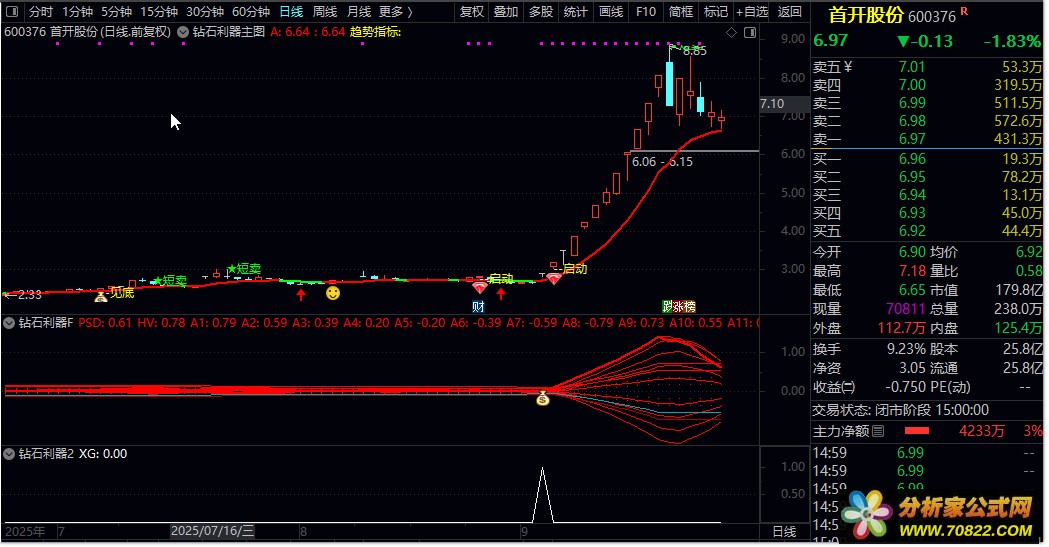
Task: Click the red diamond icon above 财
Action: [480, 288]
